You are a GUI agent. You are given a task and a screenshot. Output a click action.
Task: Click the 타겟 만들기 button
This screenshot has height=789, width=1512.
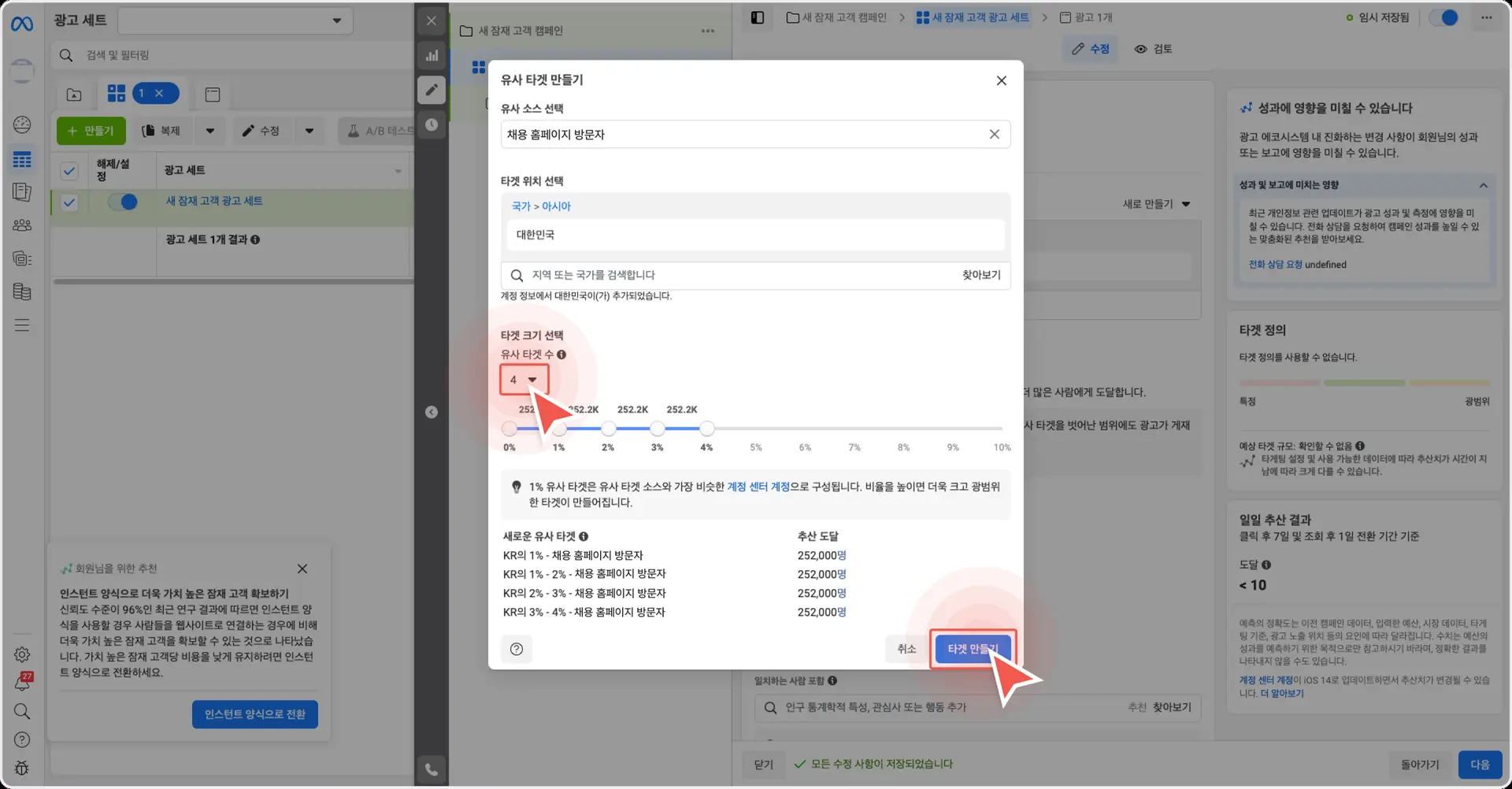click(973, 649)
